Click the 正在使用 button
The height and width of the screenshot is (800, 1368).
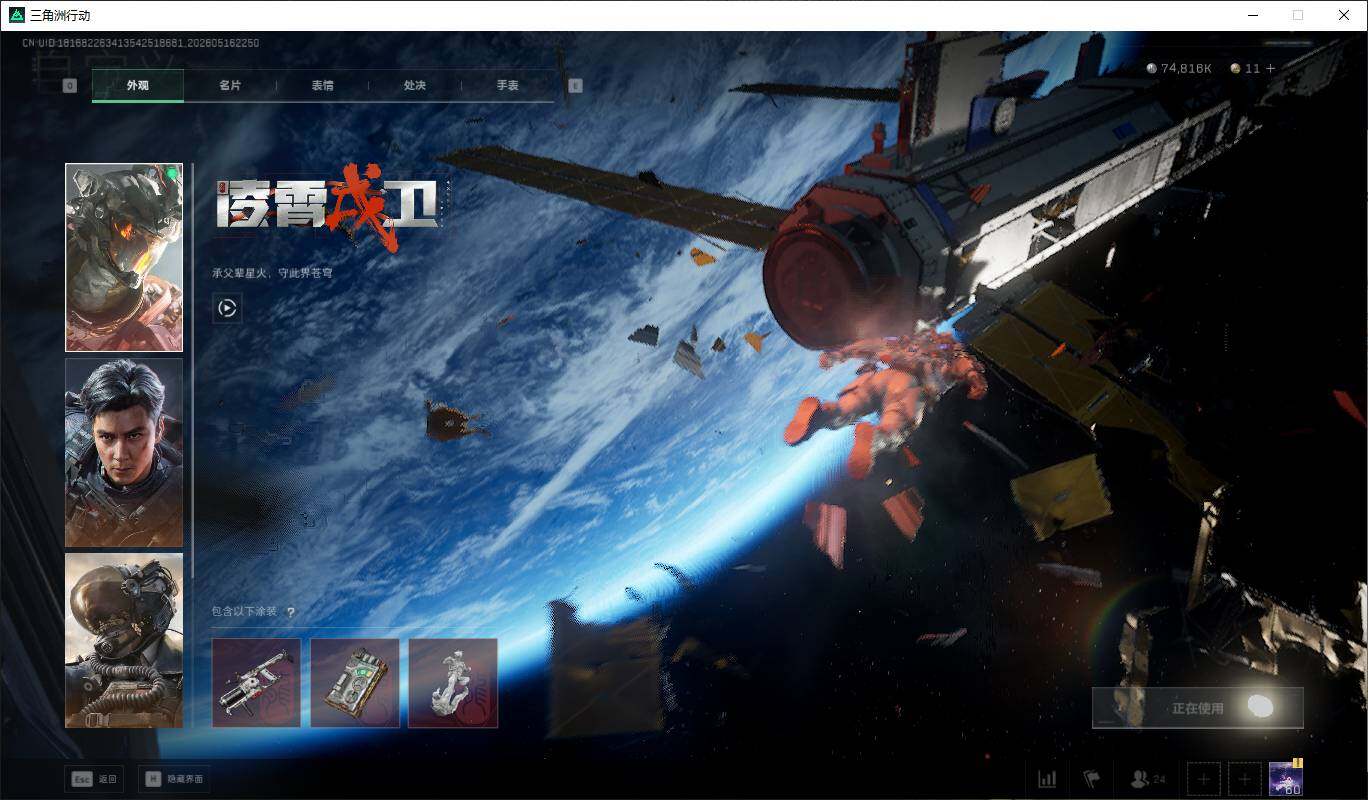click(1198, 708)
